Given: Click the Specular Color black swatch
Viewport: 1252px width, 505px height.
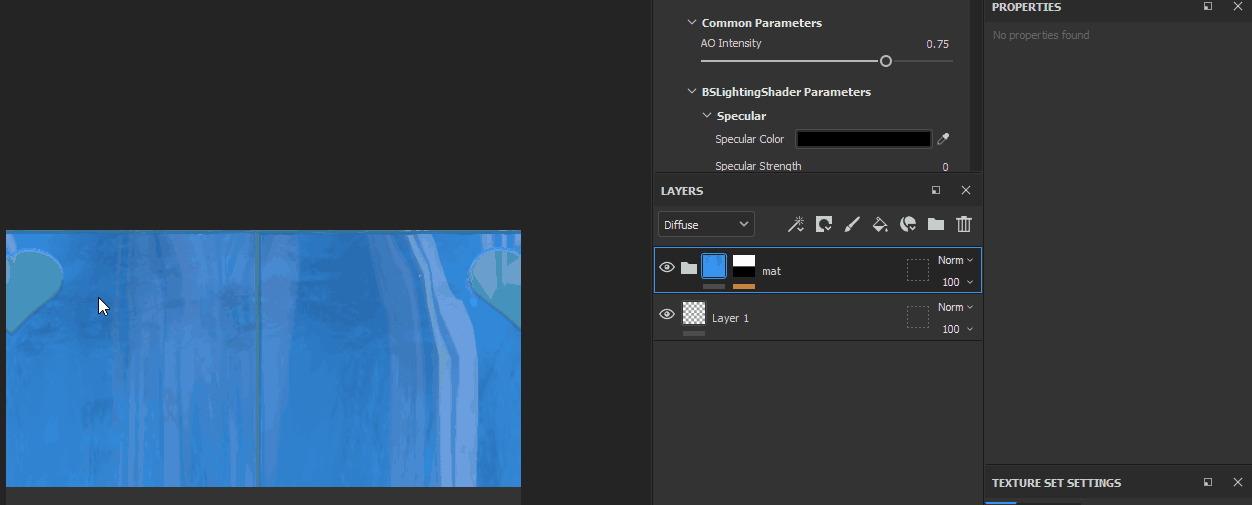Looking at the screenshot, I should [x=863, y=139].
